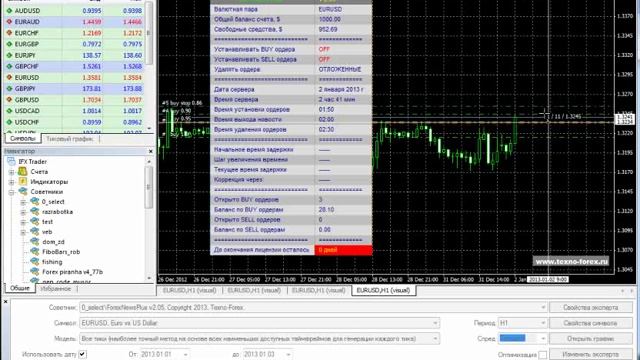This screenshot has width=640, height=360.
Task: Click the USDCHF symbol arrow icon
Action: pyautogui.click(x=9, y=122)
